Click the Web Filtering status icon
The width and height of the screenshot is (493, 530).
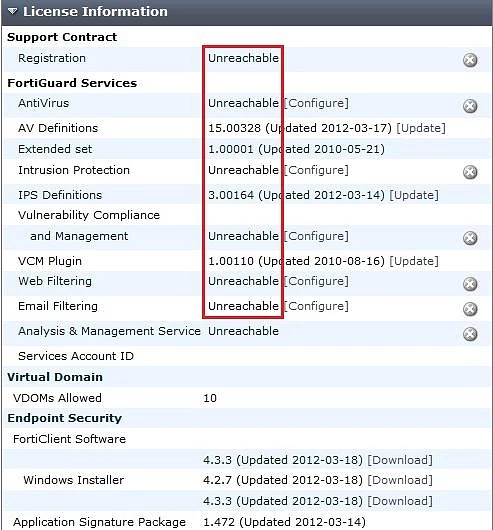pyautogui.click(x=470, y=284)
